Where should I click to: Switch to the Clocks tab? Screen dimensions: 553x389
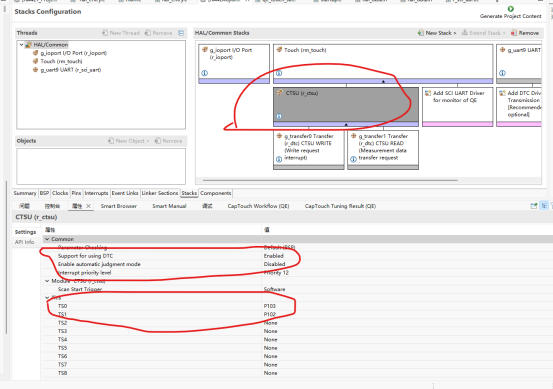click(x=60, y=193)
